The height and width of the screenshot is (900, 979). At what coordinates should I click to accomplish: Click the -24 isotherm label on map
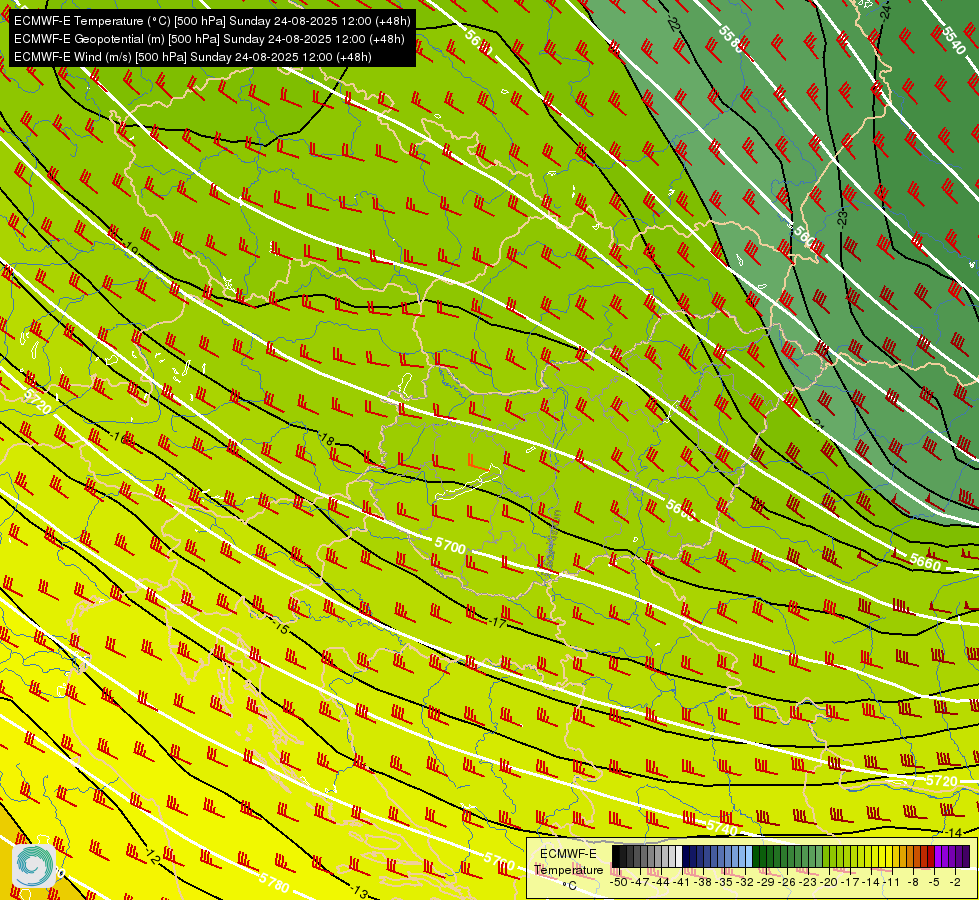pyautogui.click(x=885, y=12)
